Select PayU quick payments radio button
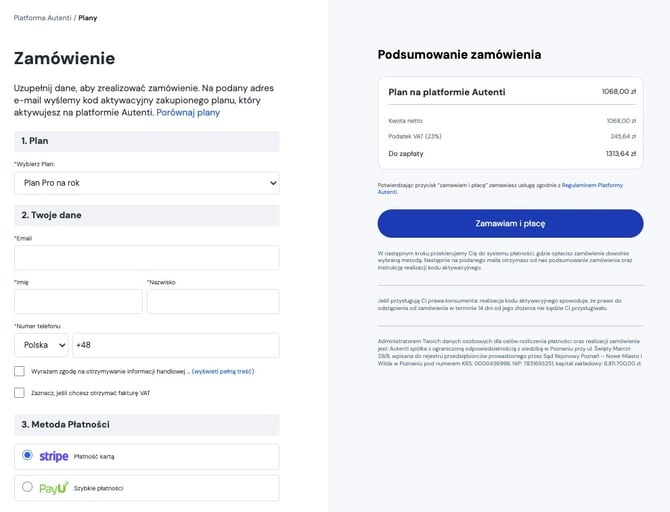The image size is (670, 512). tap(27, 486)
